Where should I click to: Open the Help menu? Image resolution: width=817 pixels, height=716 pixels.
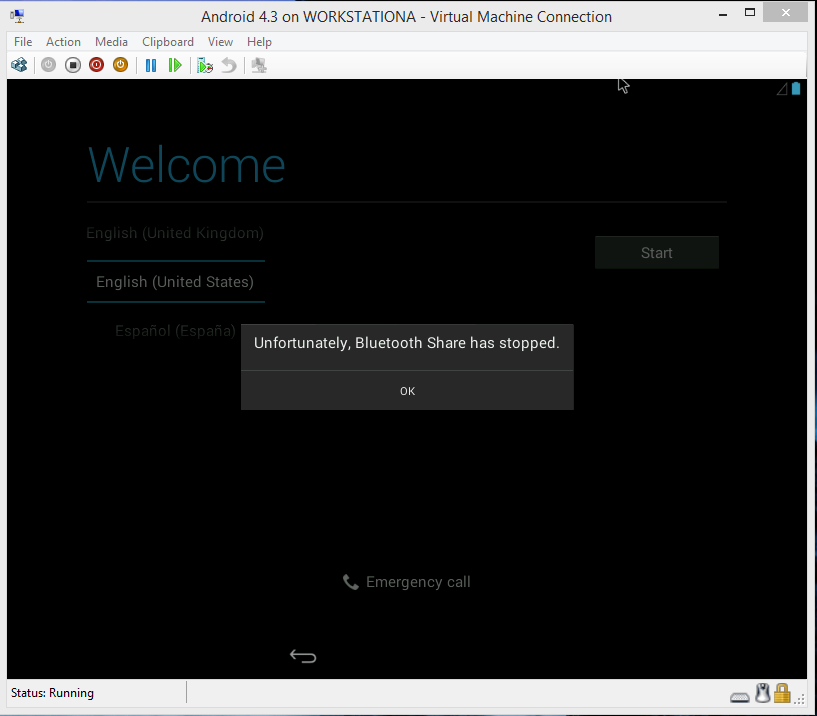[259, 42]
